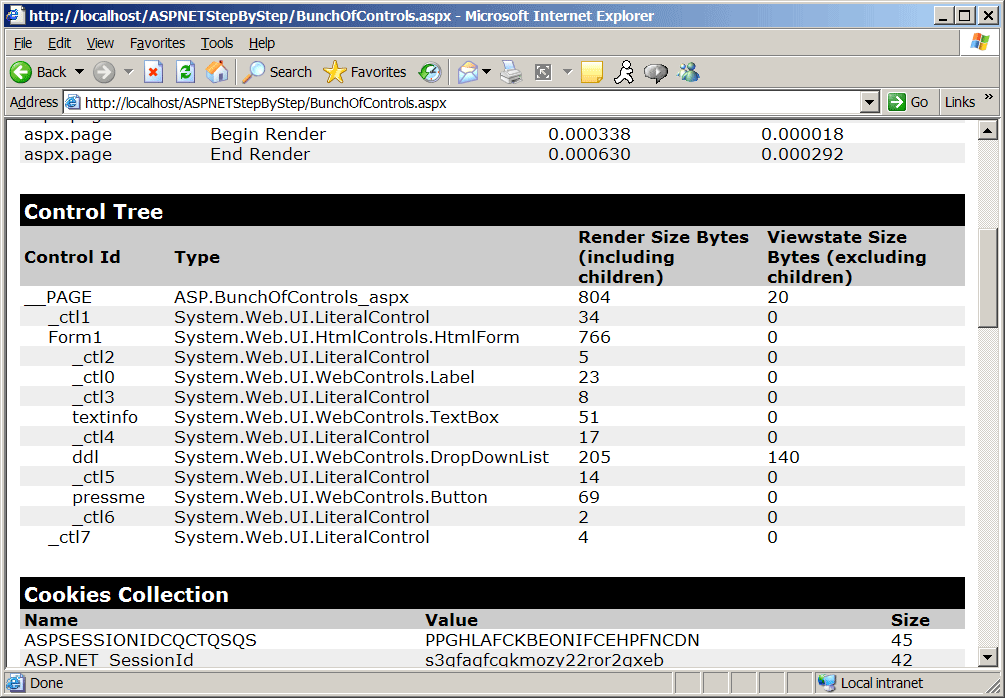Open the View menu
This screenshot has height=698, width=1005.
[x=100, y=43]
